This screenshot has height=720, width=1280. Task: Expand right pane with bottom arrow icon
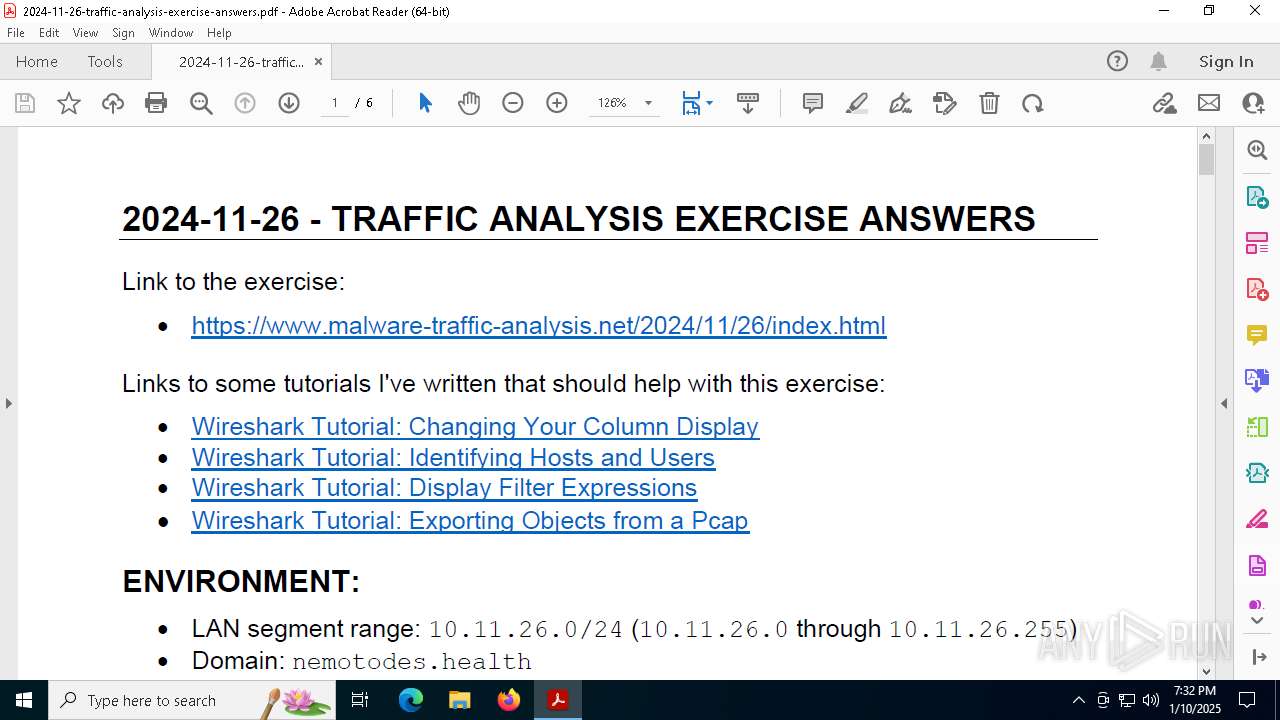tap(1257, 657)
